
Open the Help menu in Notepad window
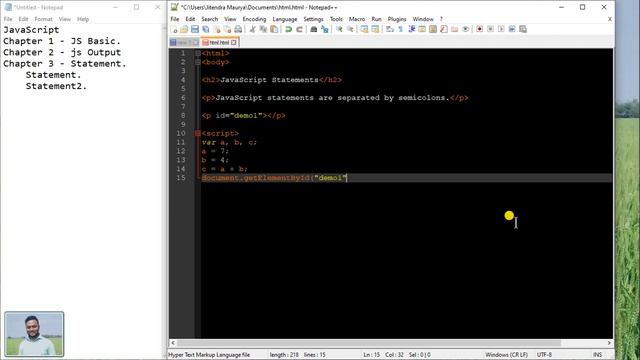[83, 19]
